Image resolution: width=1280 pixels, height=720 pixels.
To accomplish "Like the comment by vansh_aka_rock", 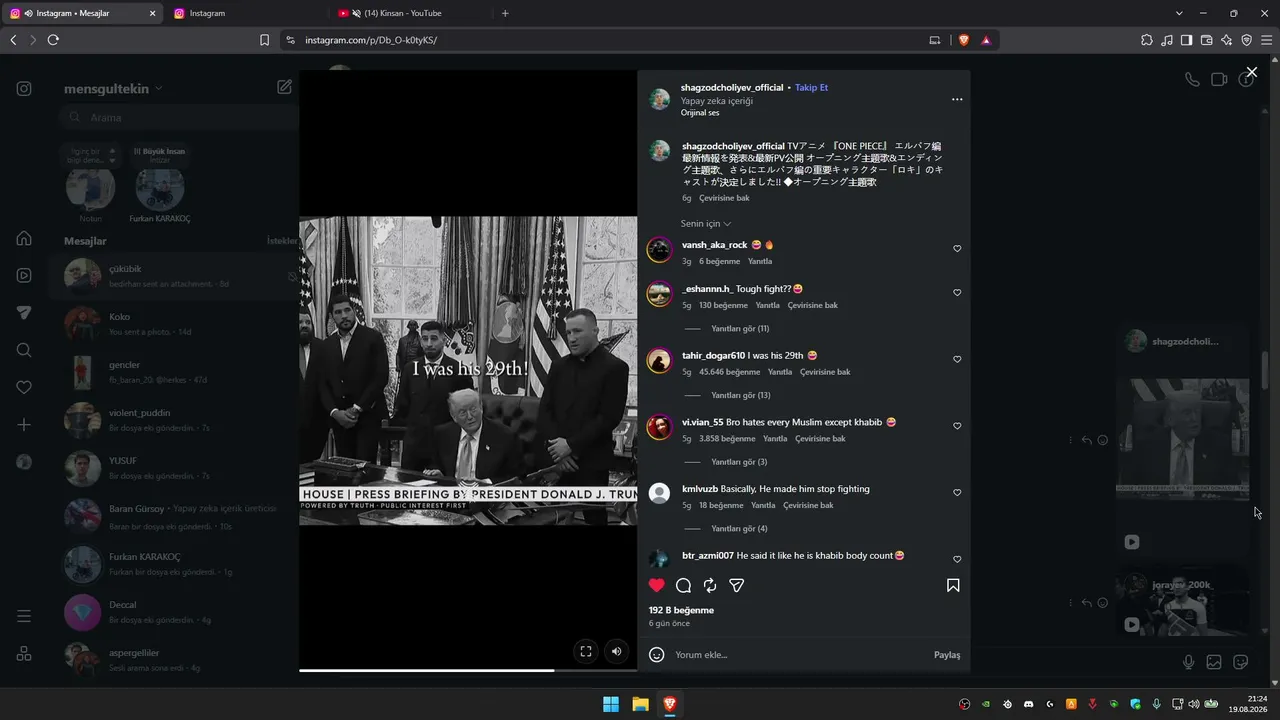I will click(957, 249).
